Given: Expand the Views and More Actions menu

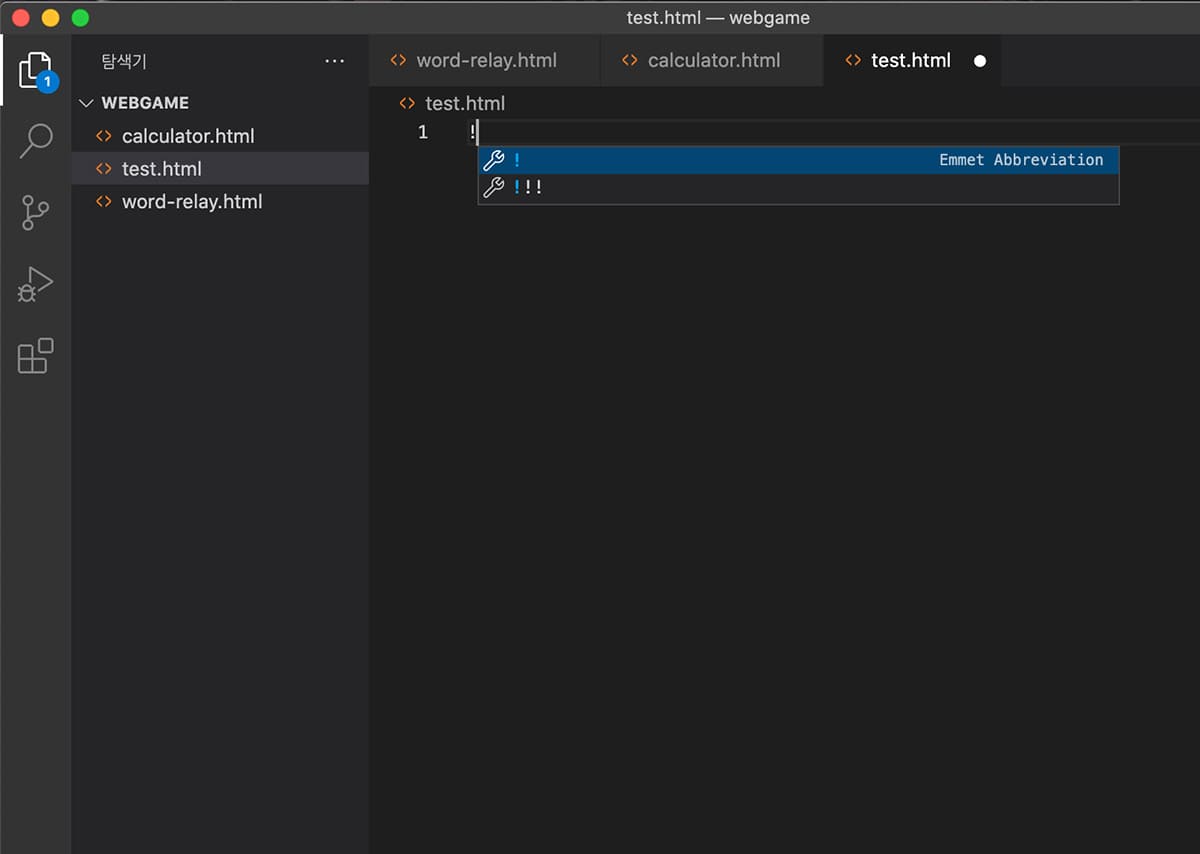Looking at the screenshot, I should tap(334, 61).
